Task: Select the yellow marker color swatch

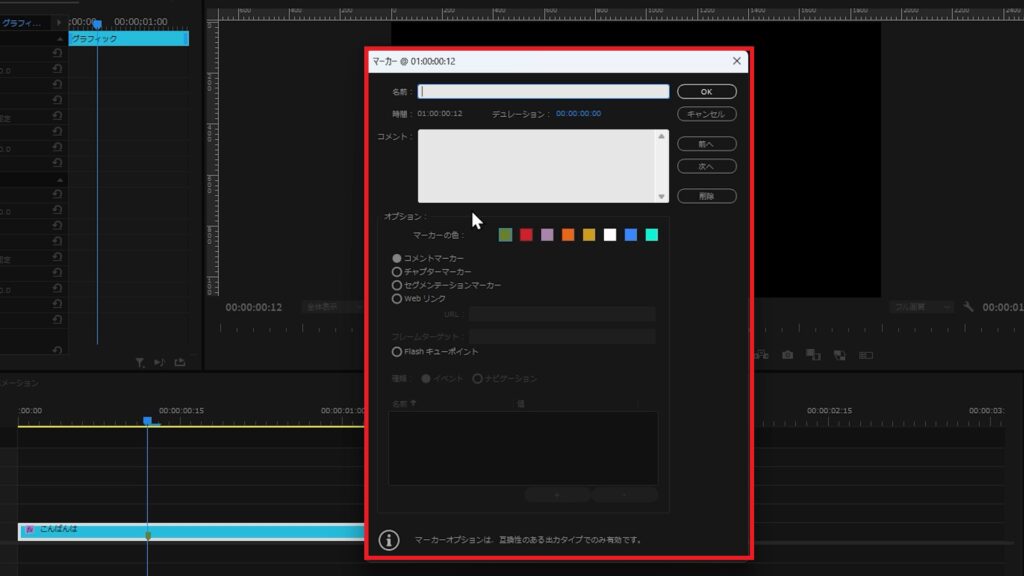Action: (589, 235)
